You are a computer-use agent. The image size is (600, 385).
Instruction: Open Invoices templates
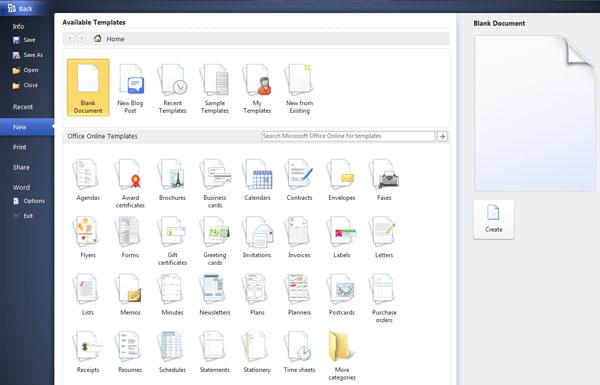click(299, 238)
